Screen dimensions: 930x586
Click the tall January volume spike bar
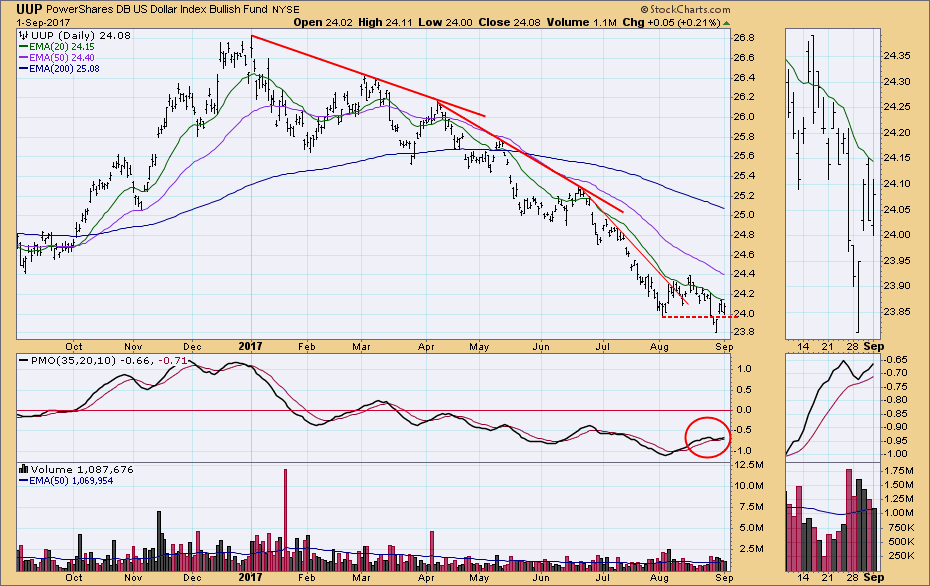point(285,520)
